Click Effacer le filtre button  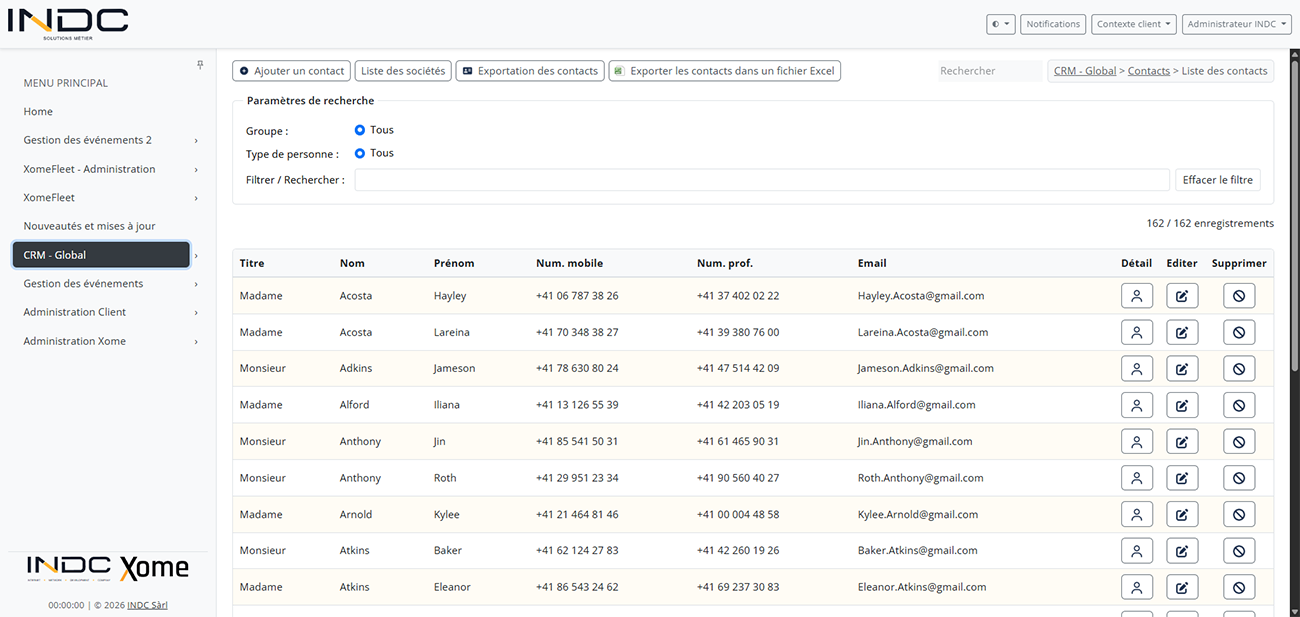1218,180
